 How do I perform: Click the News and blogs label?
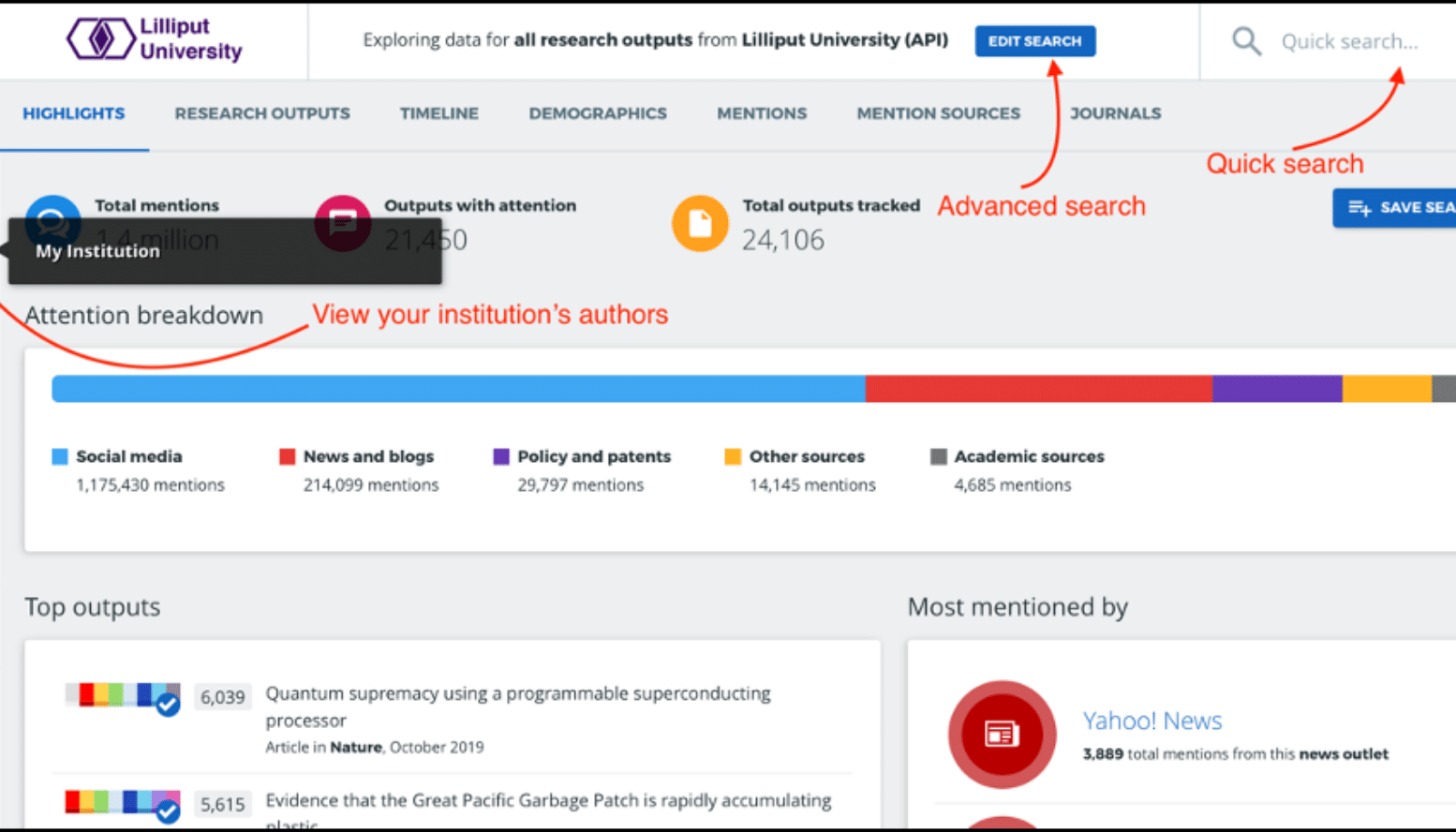pos(368,456)
